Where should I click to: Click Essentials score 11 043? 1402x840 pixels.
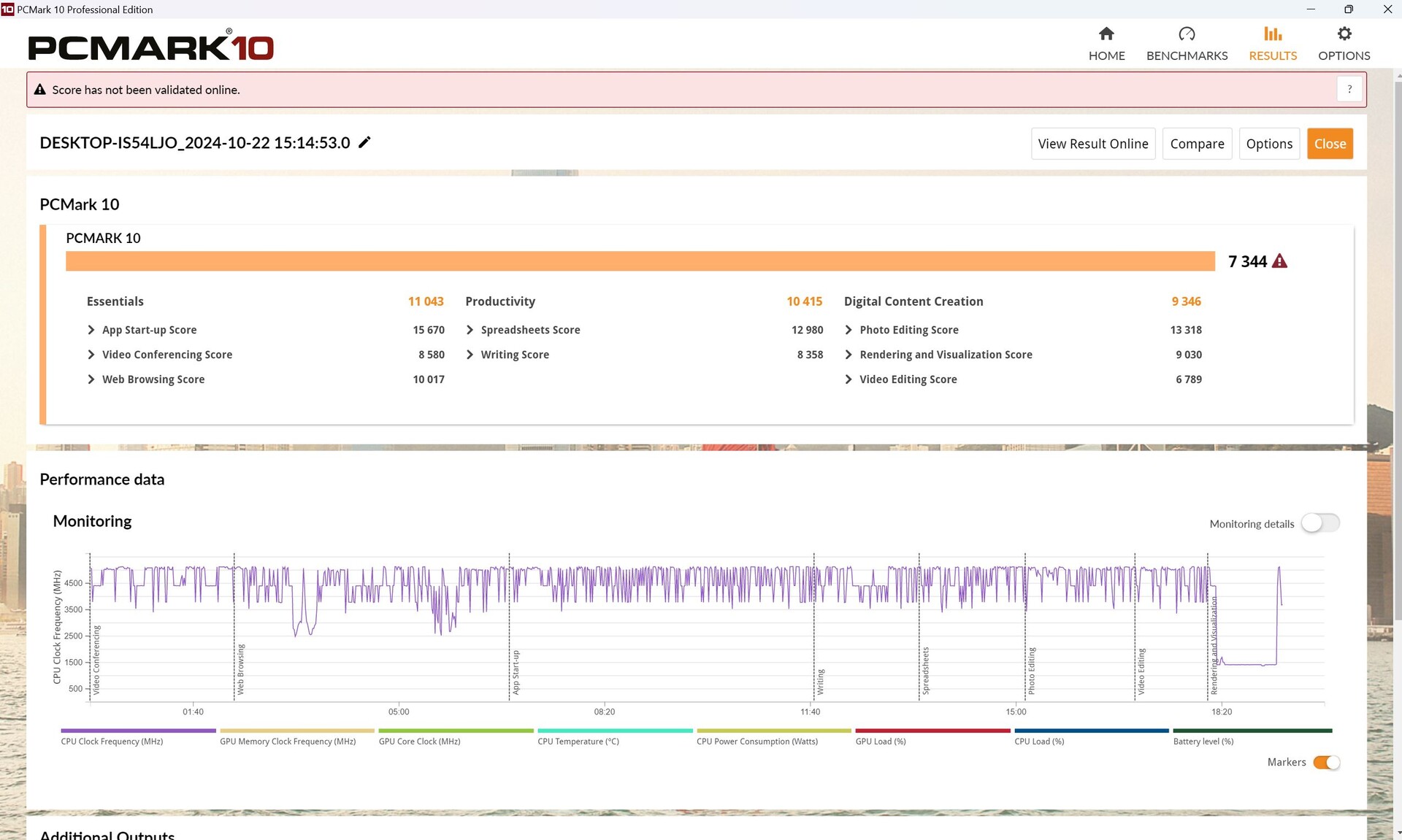pyautogui.click(x=426, y=301)
